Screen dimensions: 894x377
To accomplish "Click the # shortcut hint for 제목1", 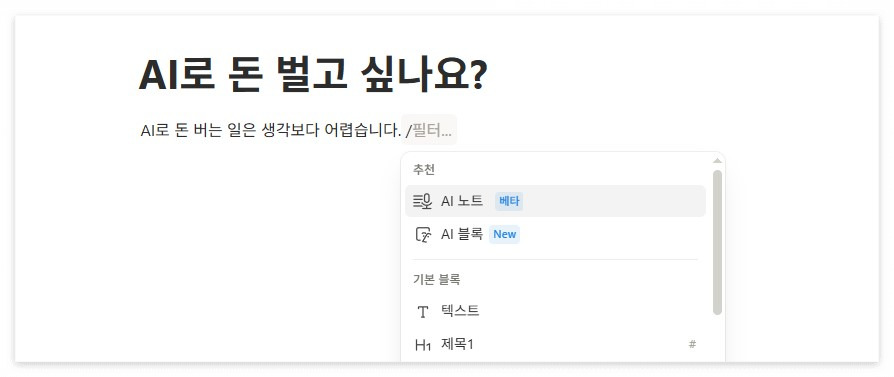I will (692, 344).
